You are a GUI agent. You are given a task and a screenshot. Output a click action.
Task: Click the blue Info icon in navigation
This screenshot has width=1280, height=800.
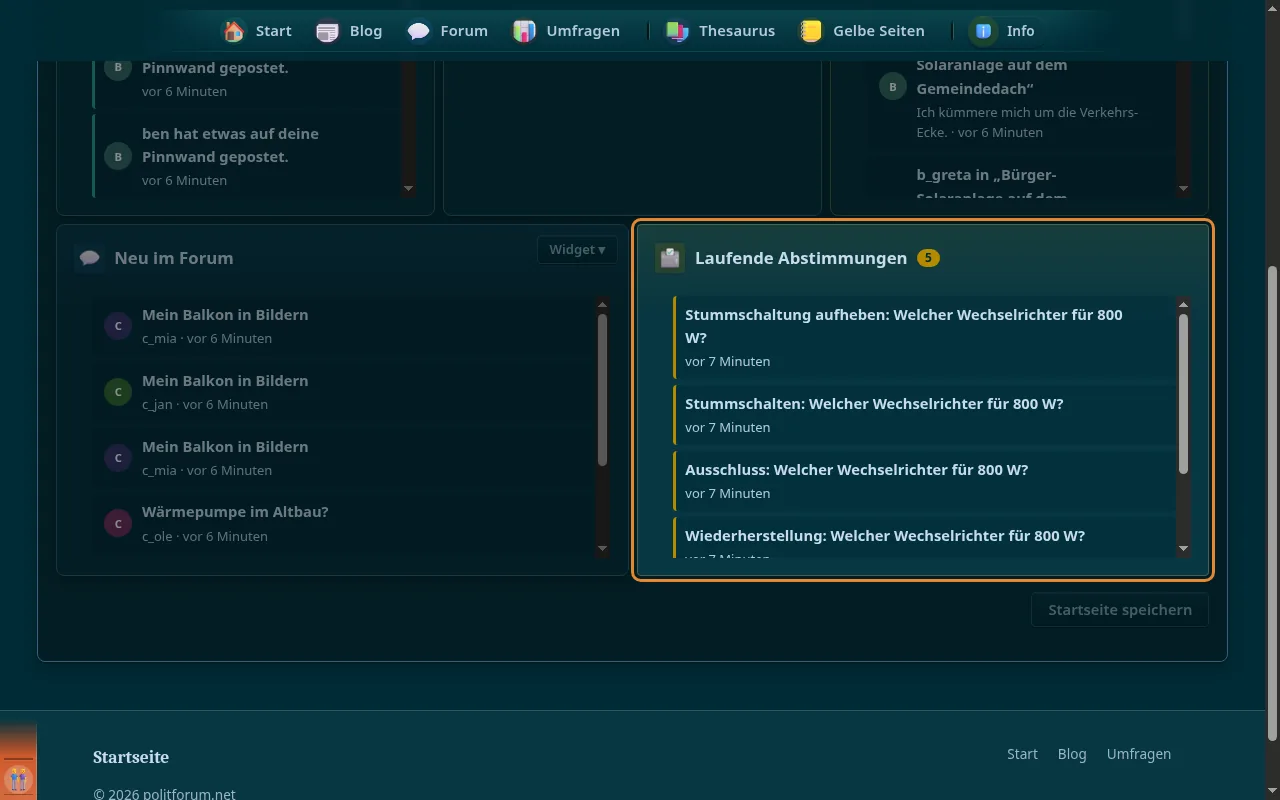(x=984, y=31)
